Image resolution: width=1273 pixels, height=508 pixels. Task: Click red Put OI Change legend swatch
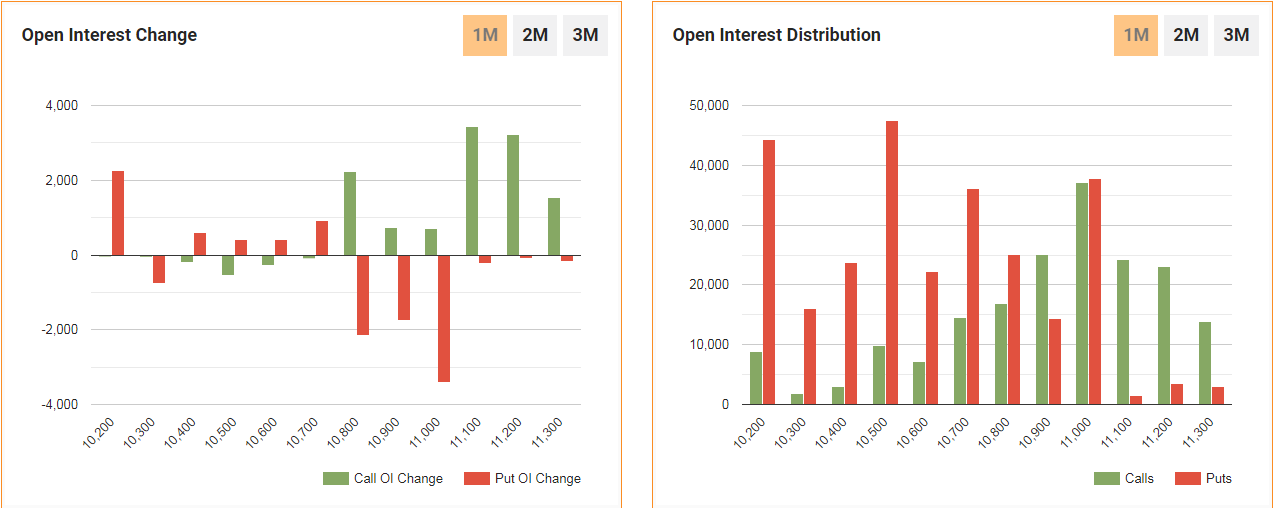[x=476, y=479]
